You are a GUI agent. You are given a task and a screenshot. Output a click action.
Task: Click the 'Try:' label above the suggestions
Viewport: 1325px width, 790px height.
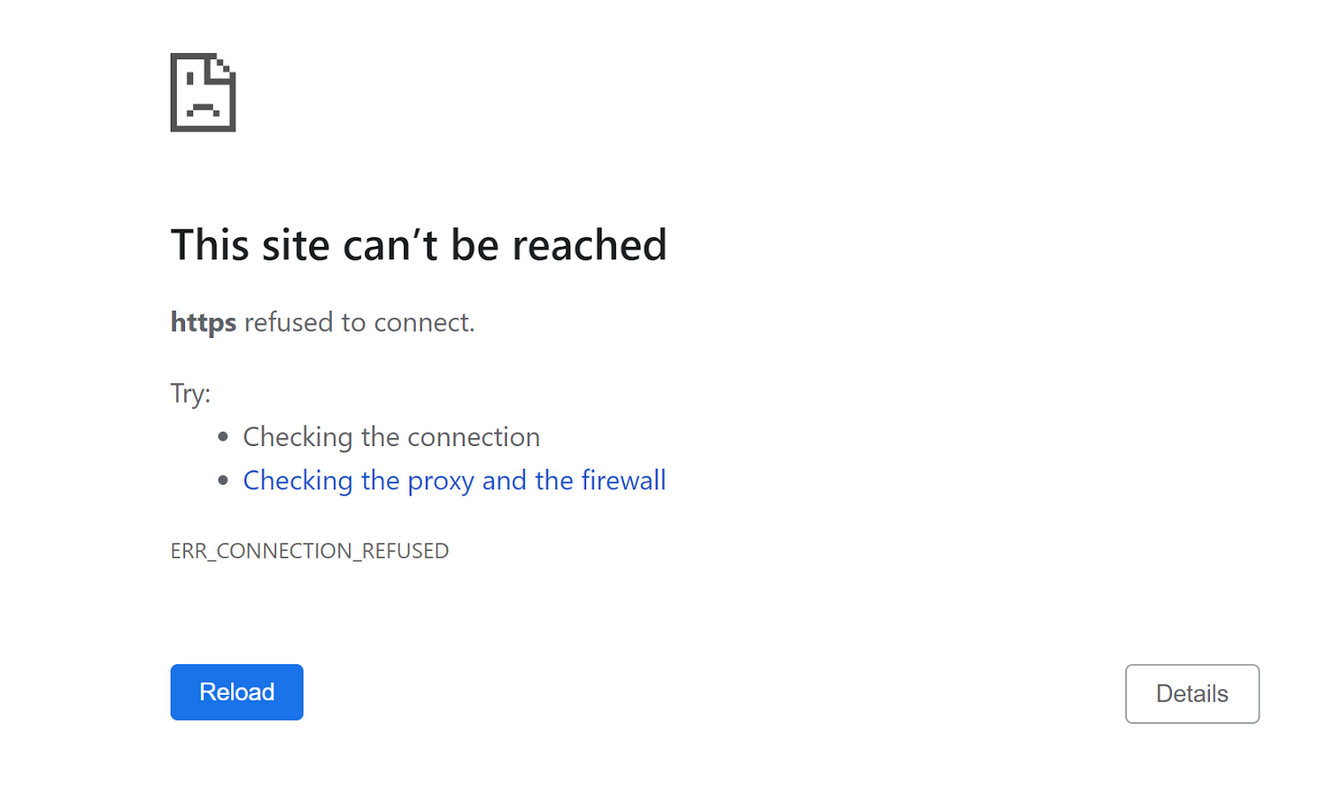pos(190,392)
